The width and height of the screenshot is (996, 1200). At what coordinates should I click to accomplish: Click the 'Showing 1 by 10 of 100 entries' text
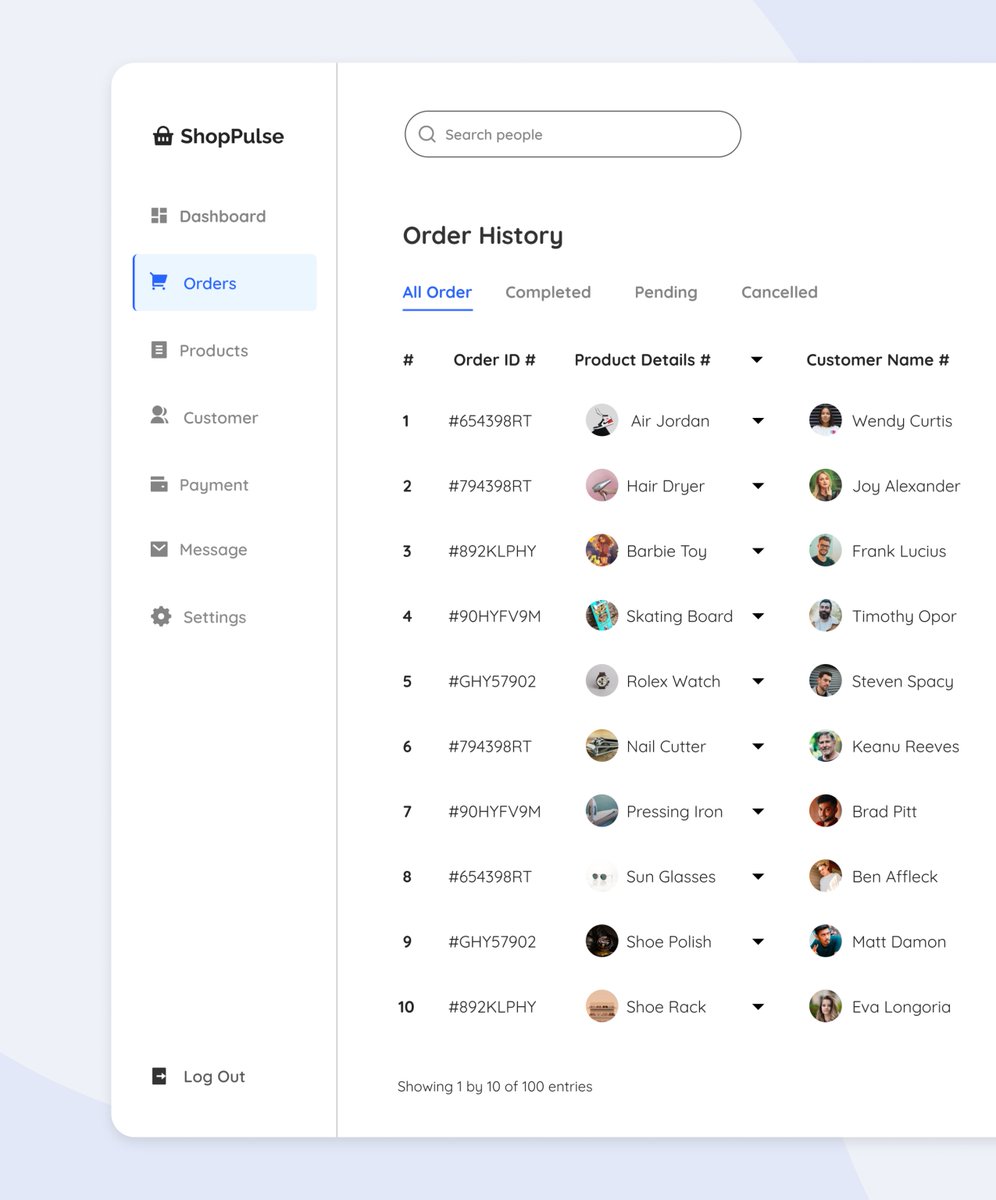(x=495, y=1086)
